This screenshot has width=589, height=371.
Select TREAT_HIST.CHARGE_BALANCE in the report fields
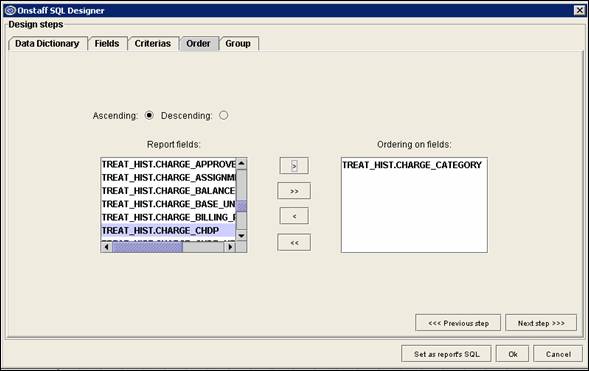click(x=168, y=191)
